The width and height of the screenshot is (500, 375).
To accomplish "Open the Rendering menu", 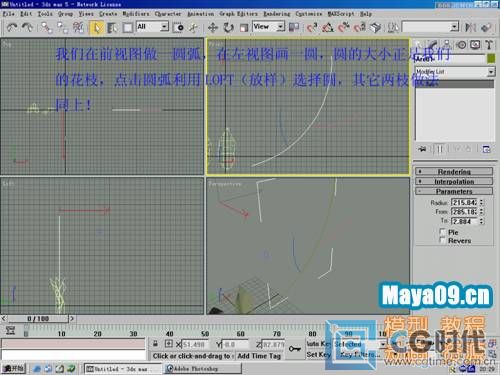I will [277, 14].
